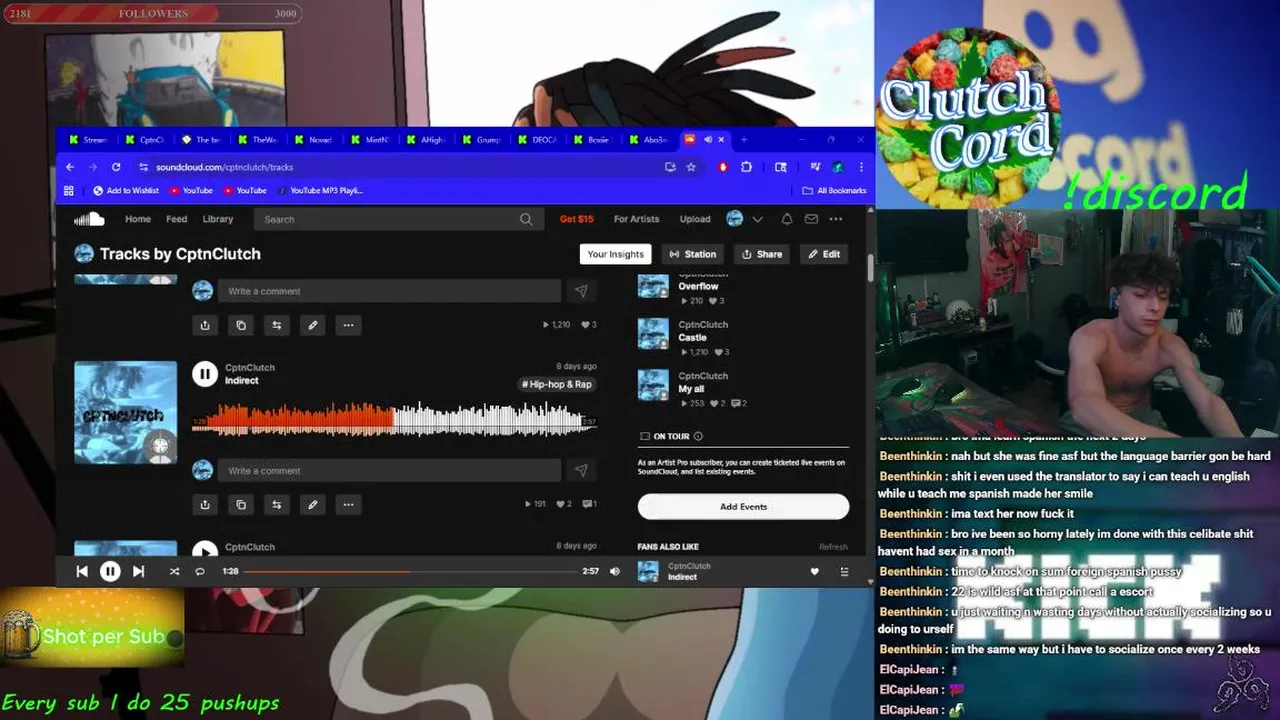
Task: Pause playback in the bottom player bar
Action: click(110, 571)
